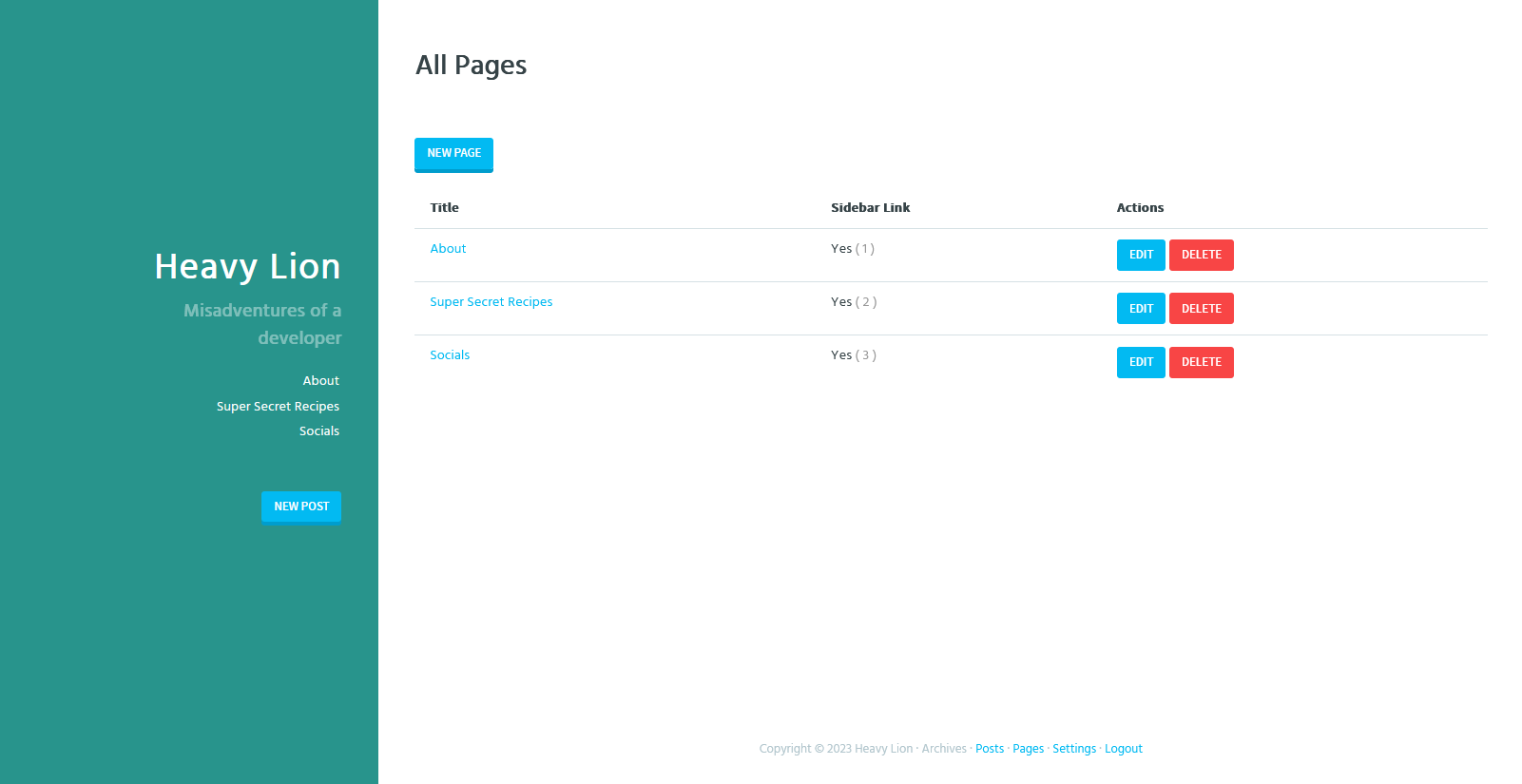This screenshot has height=784, width=1522.
Task: Open Super Secret Recipes sidebar link
Action: (278, 407)
